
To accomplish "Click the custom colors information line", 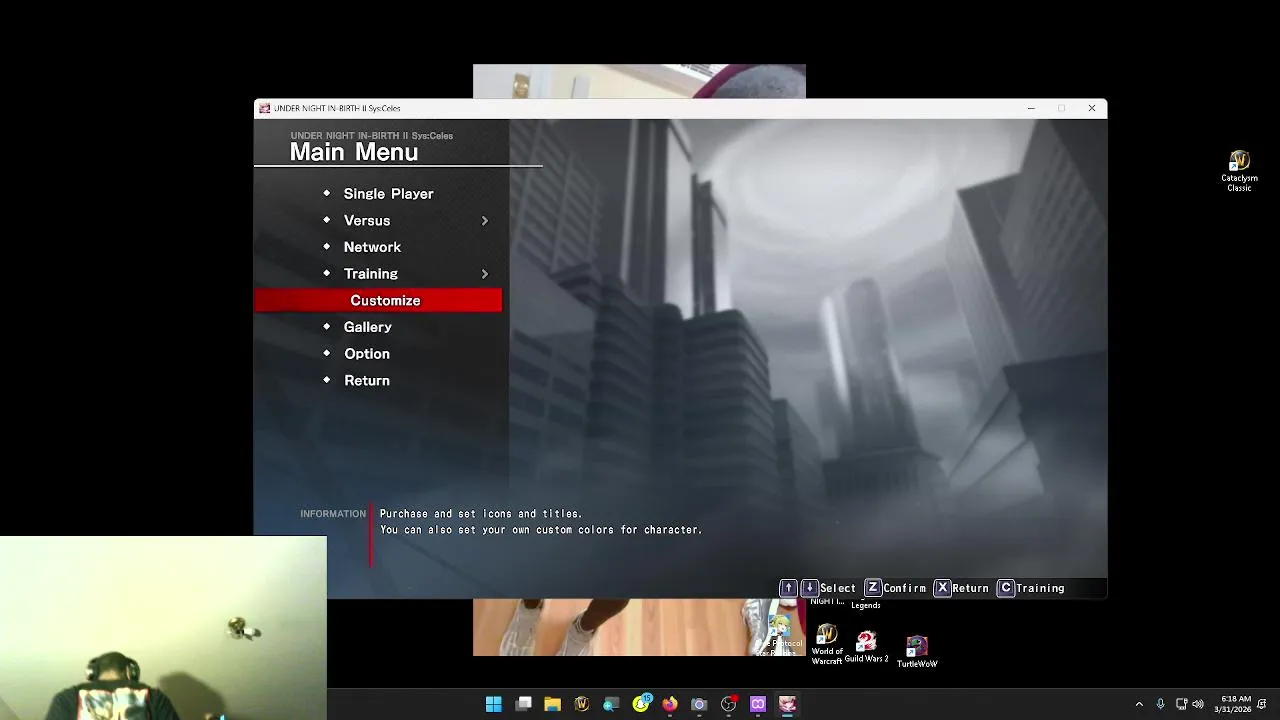I will 541,530.
